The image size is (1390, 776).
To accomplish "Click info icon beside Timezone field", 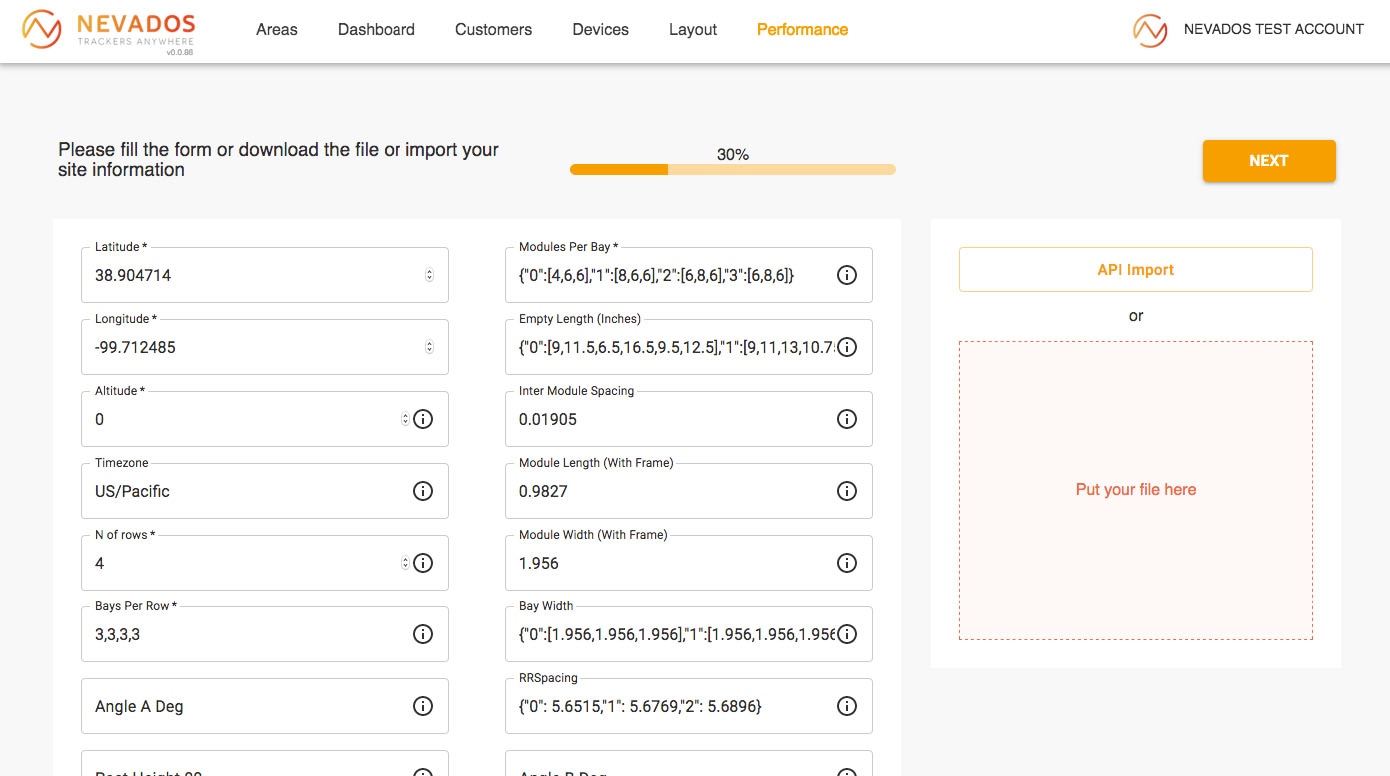I will click(423, 491).
